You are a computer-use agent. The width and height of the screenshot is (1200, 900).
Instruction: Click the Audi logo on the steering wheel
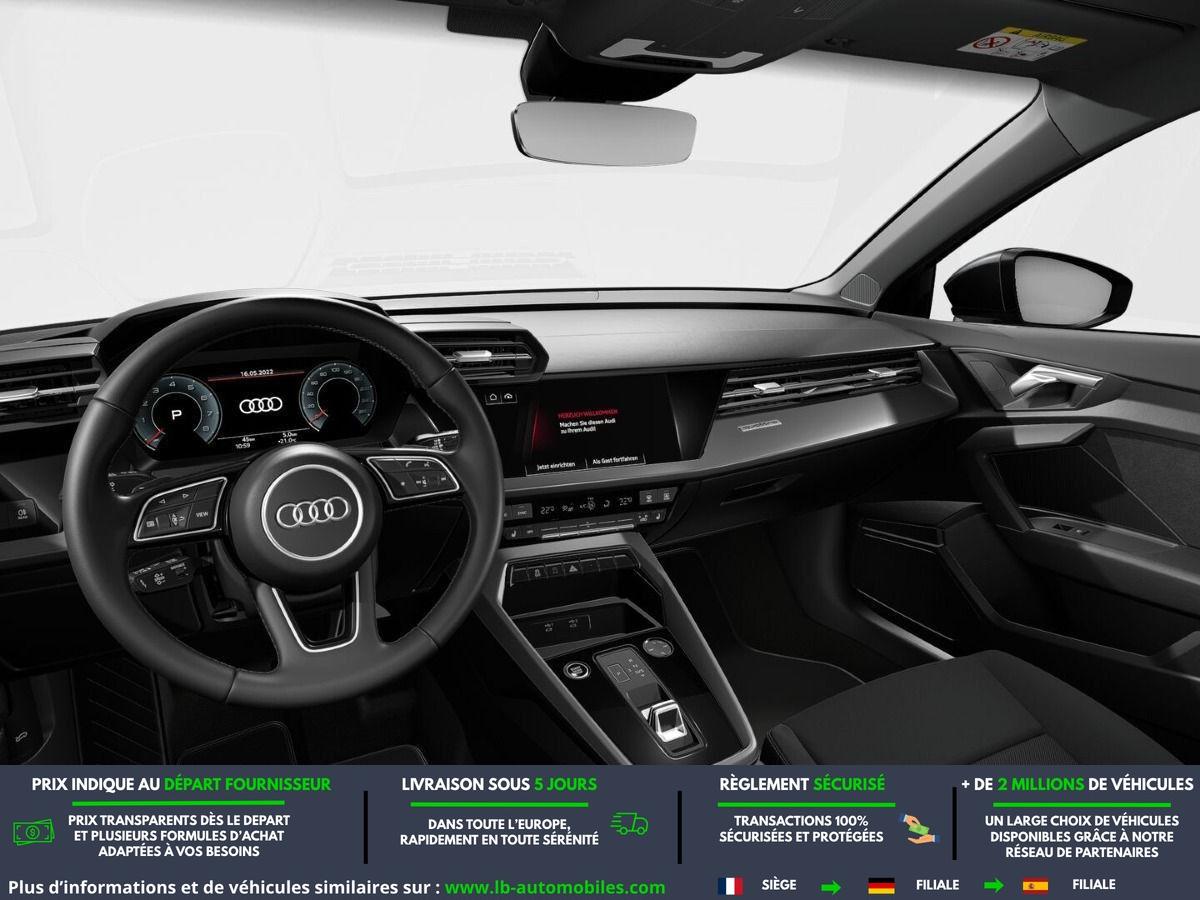click(x=313, y=512)
